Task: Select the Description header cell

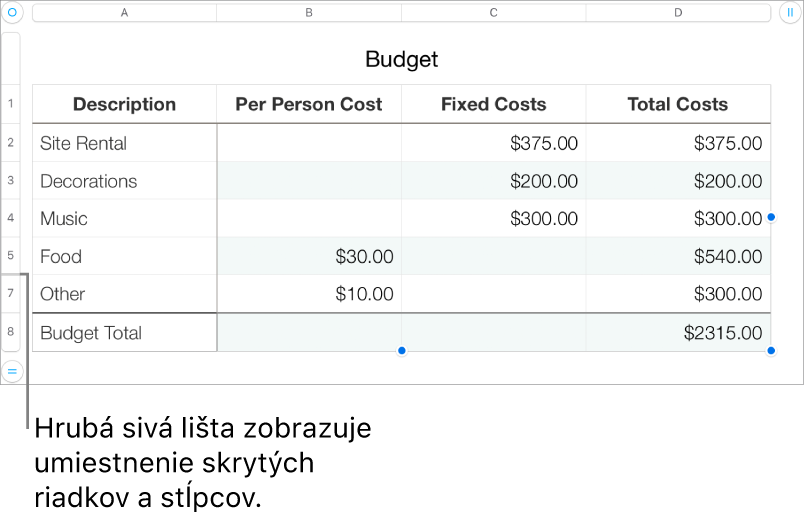Action: pos(124,104)
